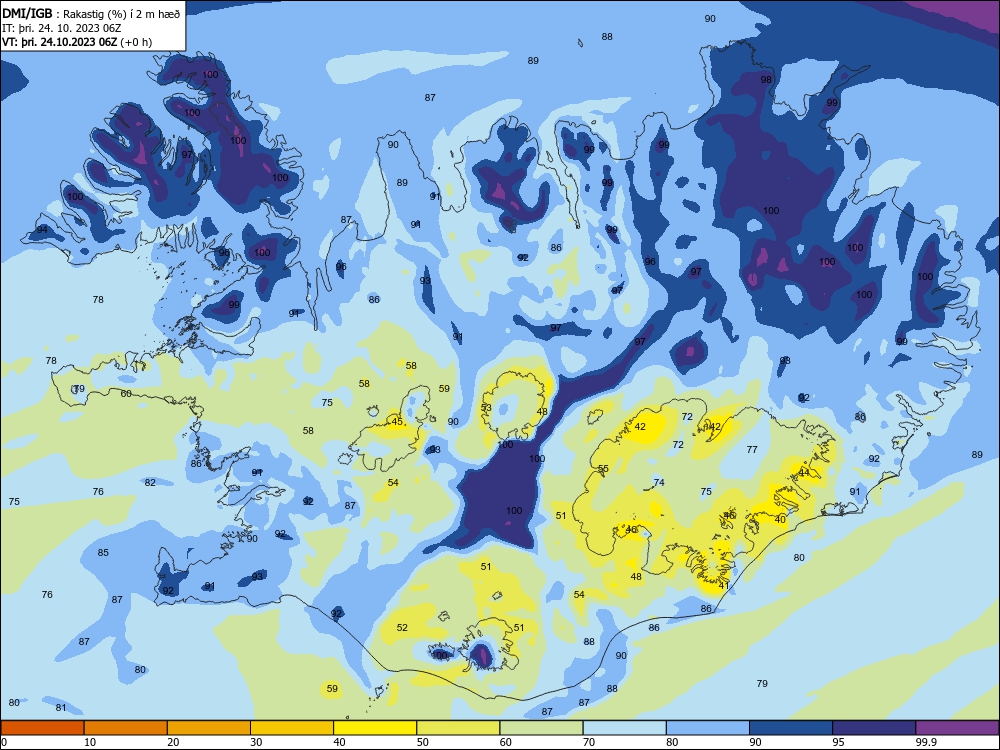Click the '74' humidity value on the map

659,483
